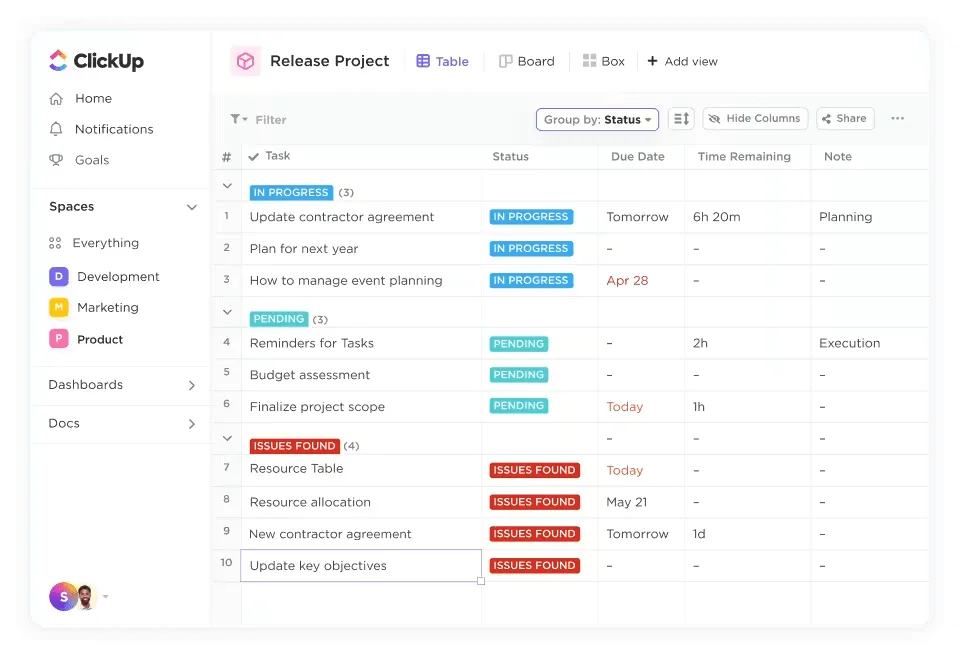Switch to Box view tab
960x658 pixels.
[604, 61]
